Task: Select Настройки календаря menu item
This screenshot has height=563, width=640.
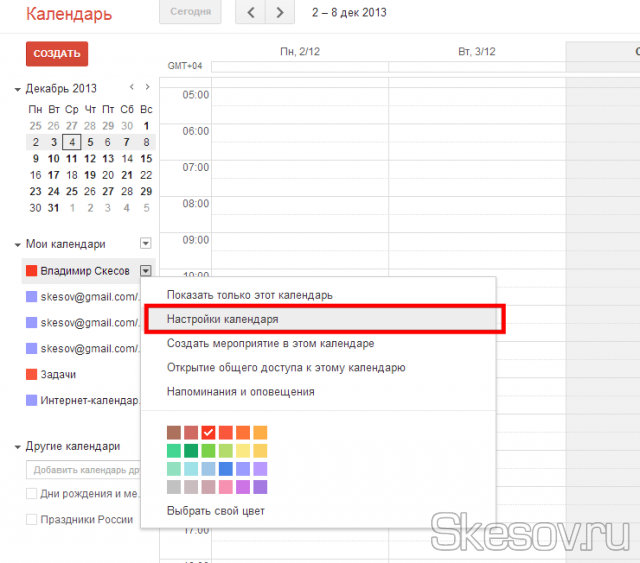Action: coord(222,319)
